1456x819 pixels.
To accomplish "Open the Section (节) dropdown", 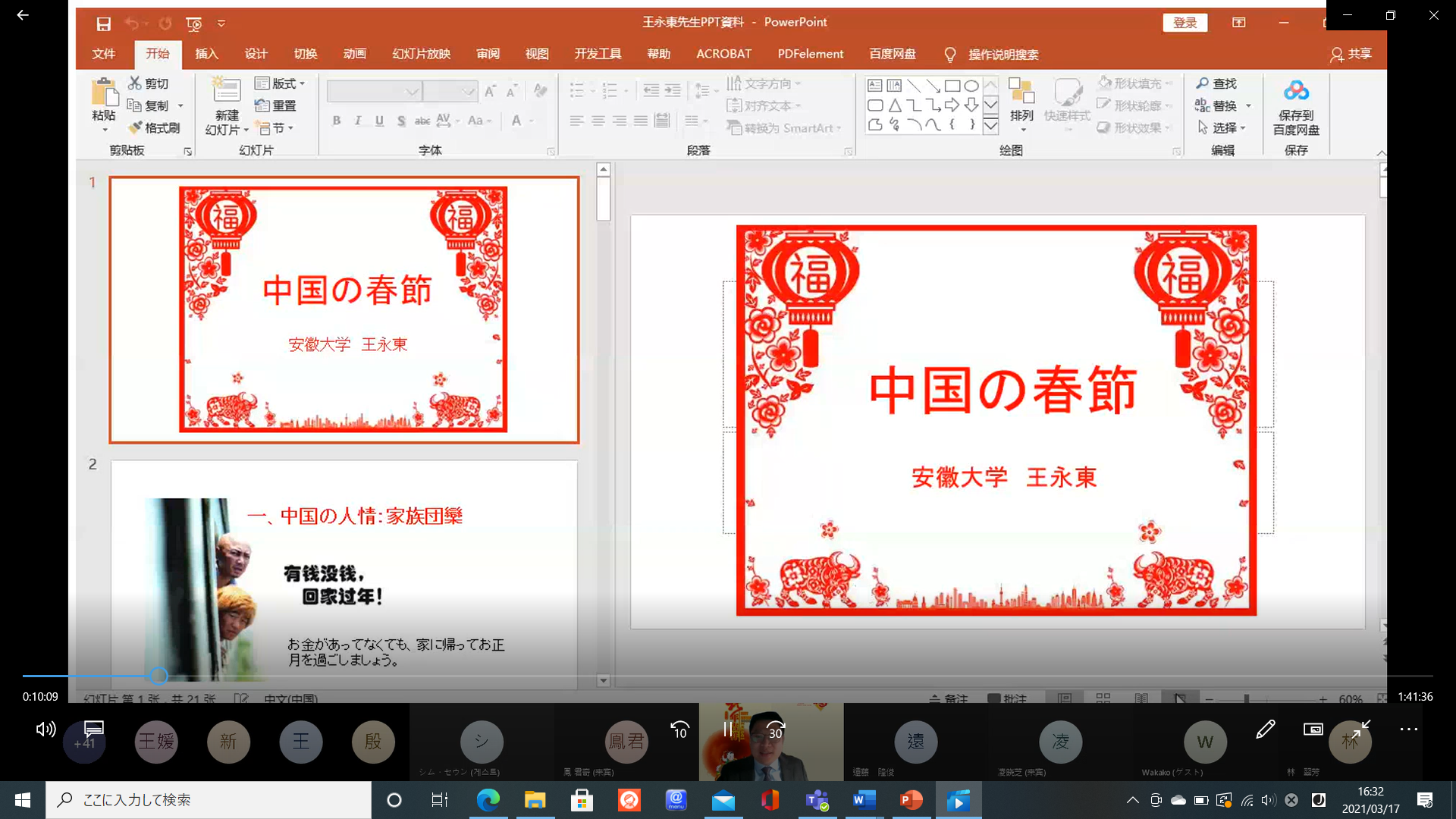I will [275, 128].
